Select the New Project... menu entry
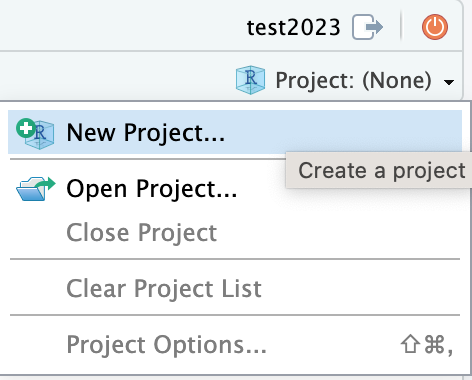This screenshot has width=472, height=380. (235, 132)
